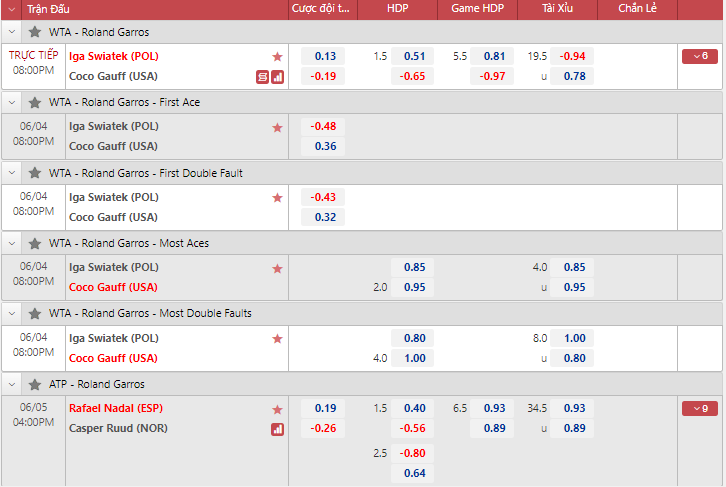Bet Swiatek moneyline at 0.13
This screenshot has height=487, width=726.
point(323,56)
